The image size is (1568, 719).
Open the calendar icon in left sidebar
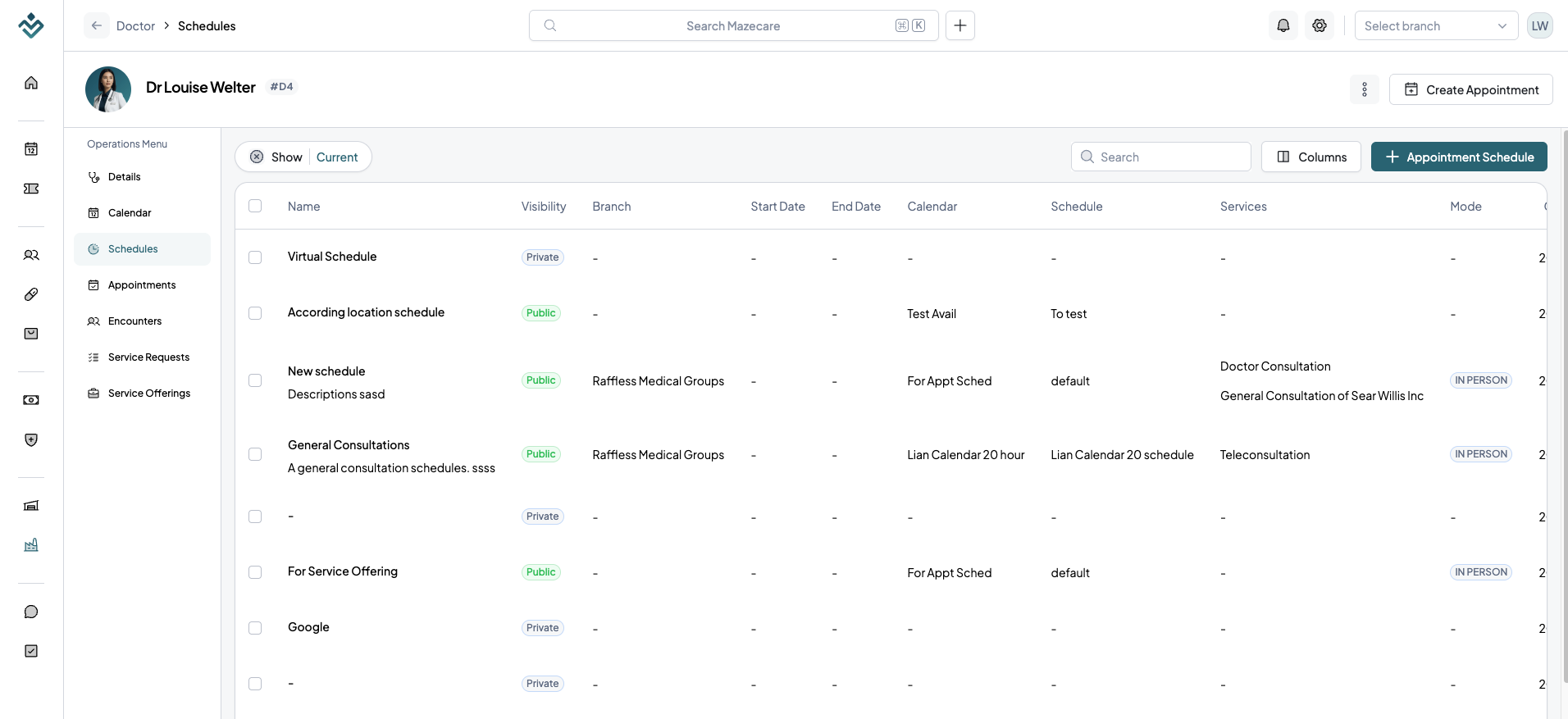pos(31,149)
